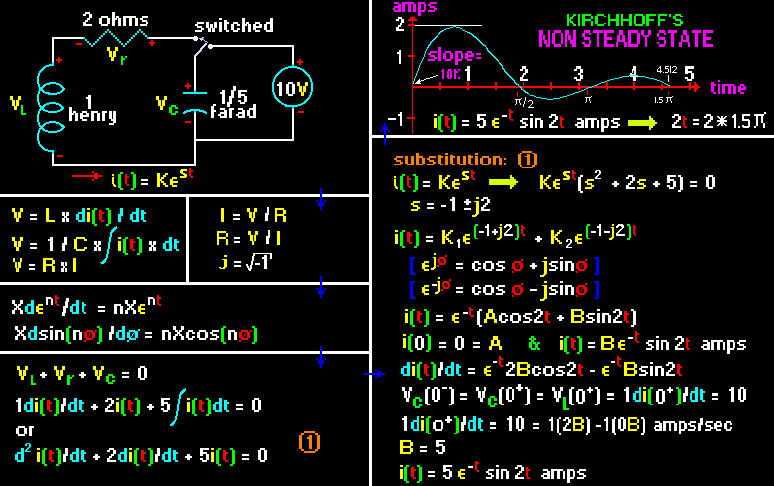
Task: Click the 's = -1 ±j2' roots line
Action: pos(451,204)
